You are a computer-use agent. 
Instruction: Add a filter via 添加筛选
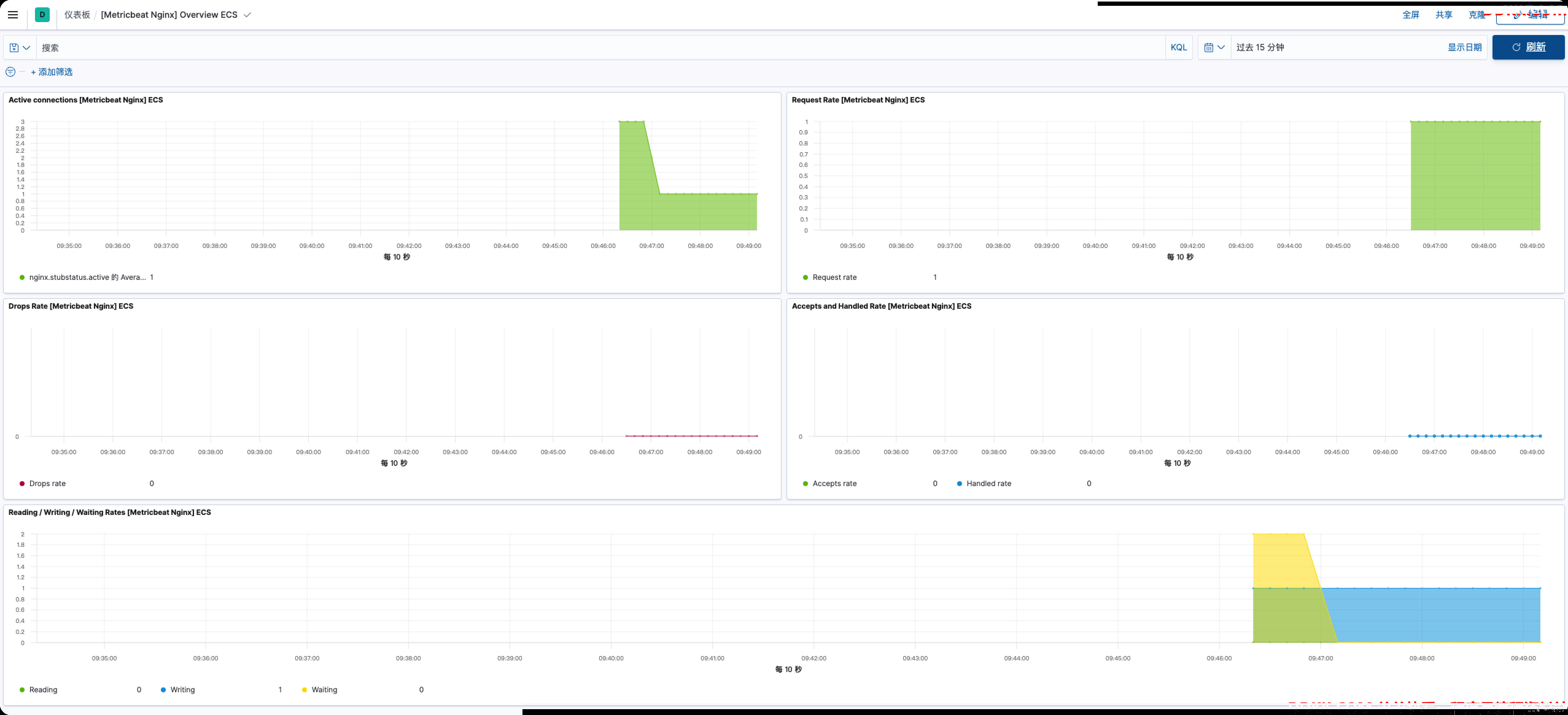[x=52, y=72]
